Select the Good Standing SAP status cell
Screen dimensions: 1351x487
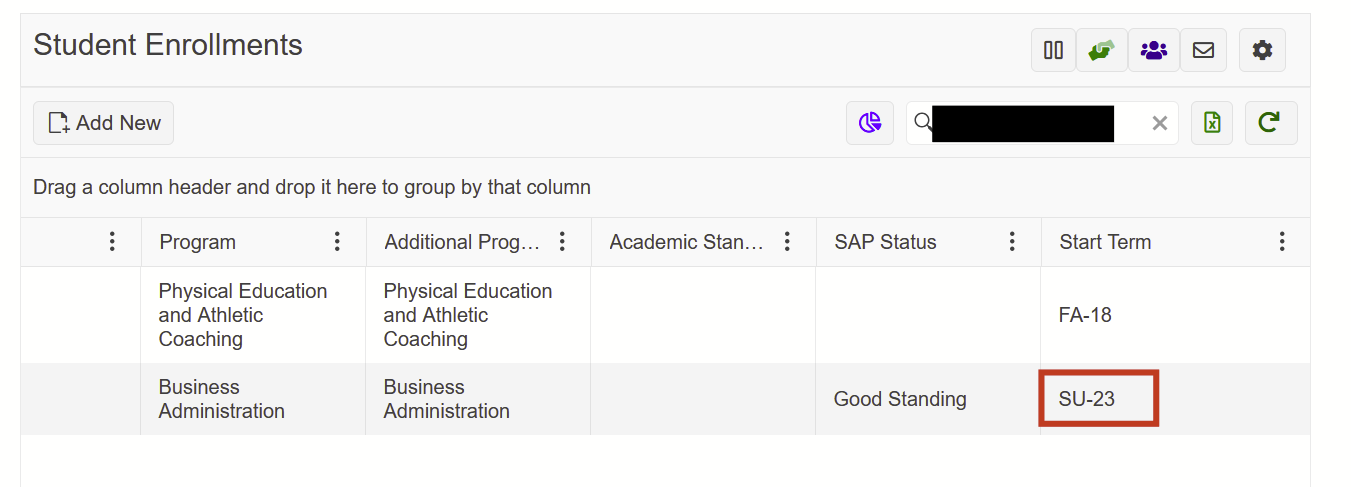tap(900, 399)
